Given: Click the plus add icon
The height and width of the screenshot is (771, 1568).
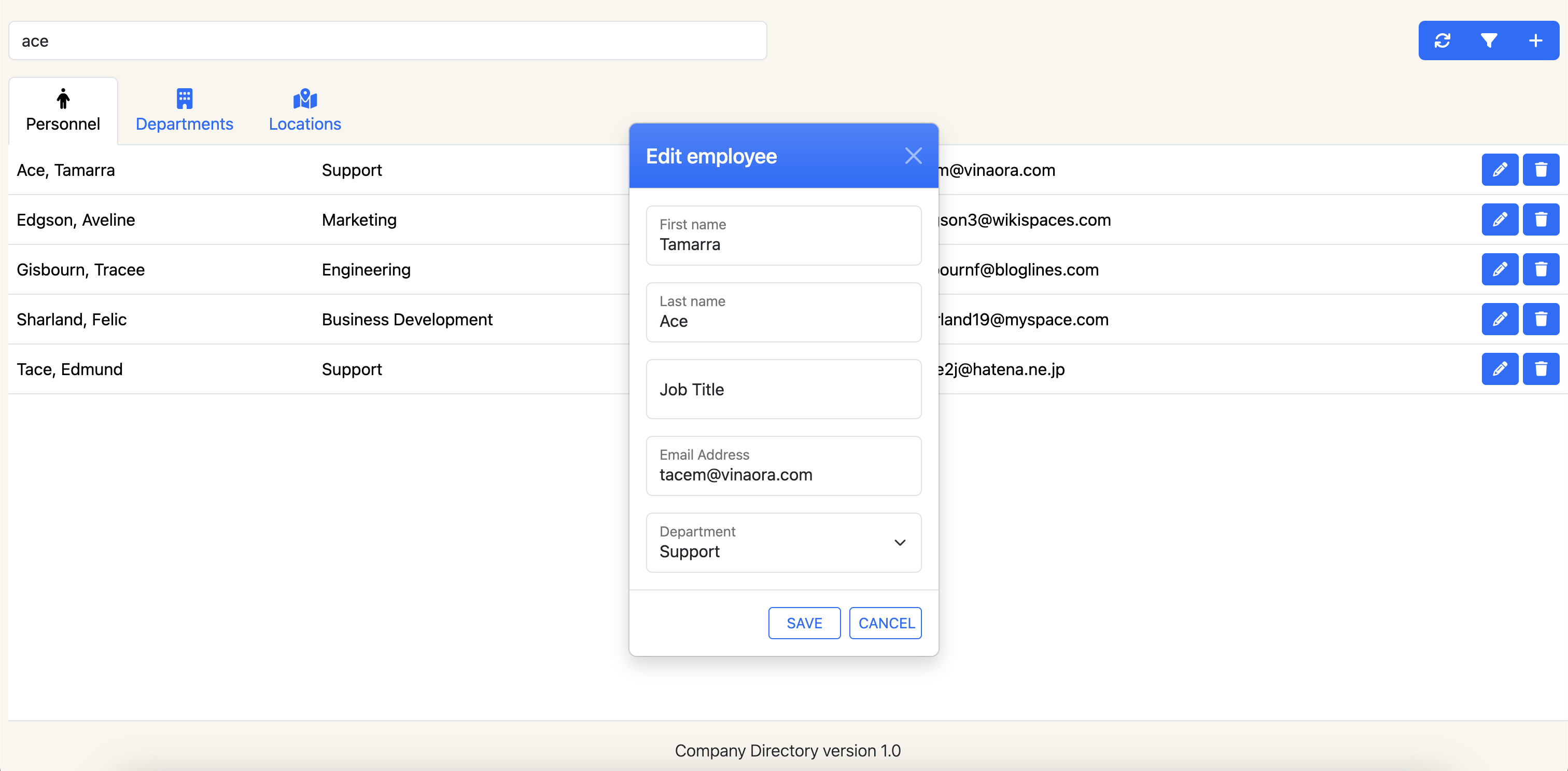Looking at the screenshot, I should [1535, 41].
